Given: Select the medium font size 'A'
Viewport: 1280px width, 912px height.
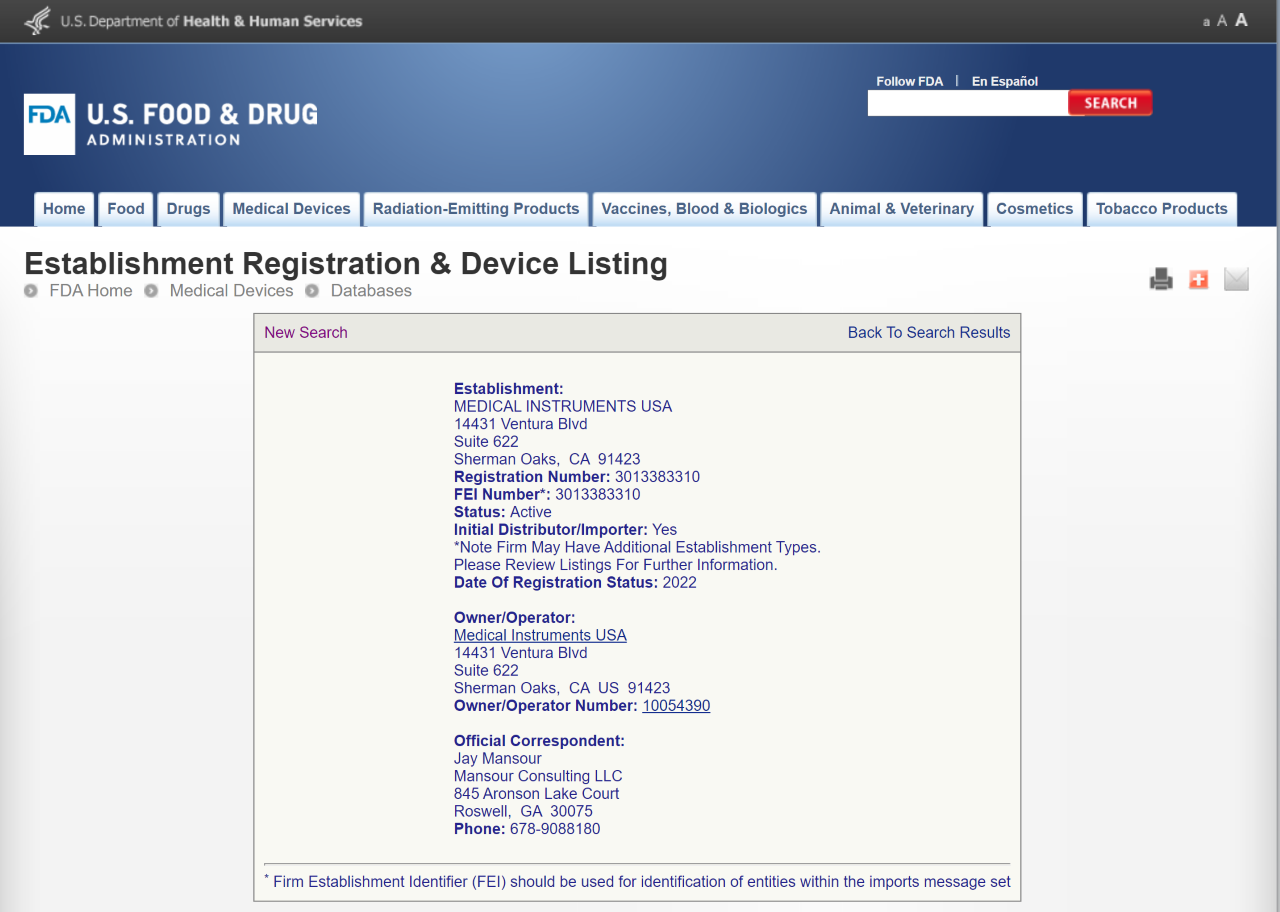Looking at the screenshot, I should click(x=1221, y=21).
